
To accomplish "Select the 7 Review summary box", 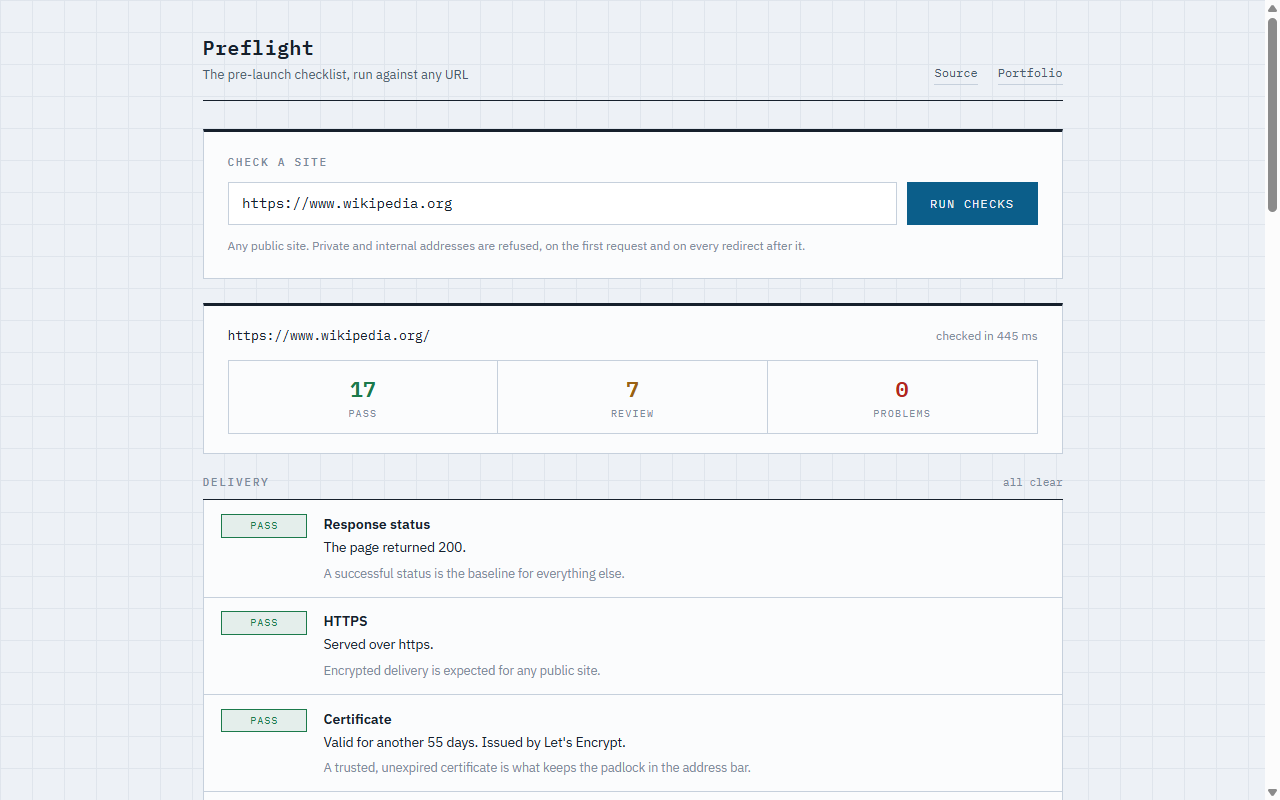I will click(x=632, y=397).
